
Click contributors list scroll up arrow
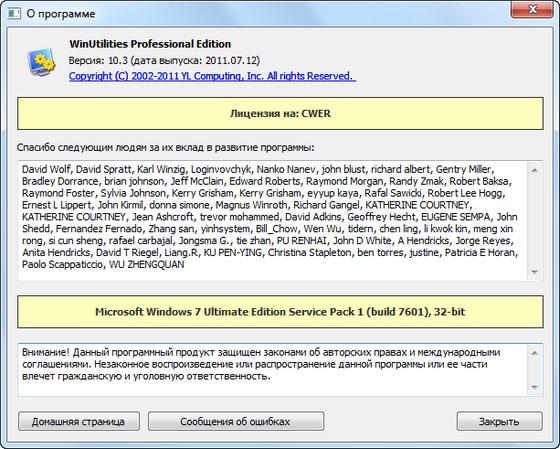click(535, 170)
